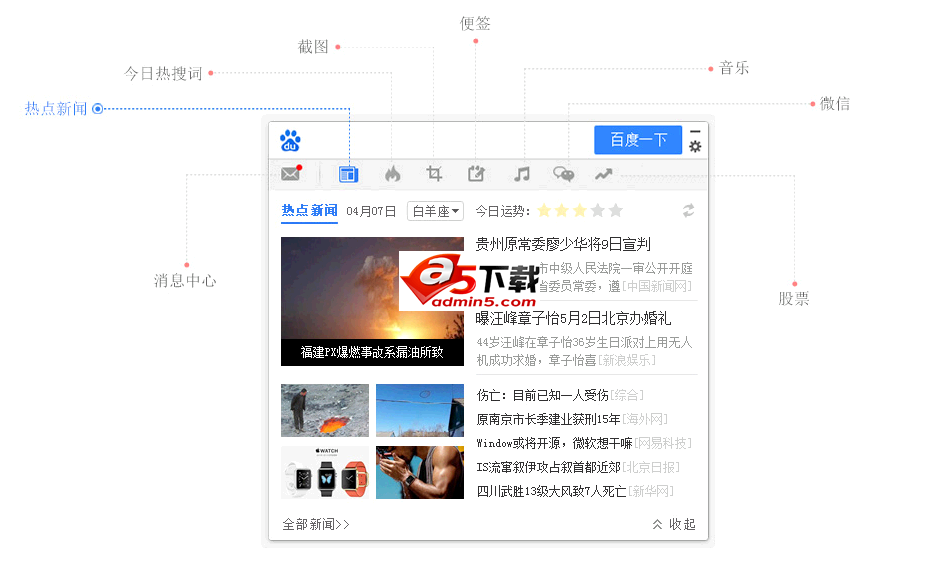Viewport: 939px width, 562px height.
Task: Open news 伤亡:目前已知一人受伤
Action: (542, 395)
